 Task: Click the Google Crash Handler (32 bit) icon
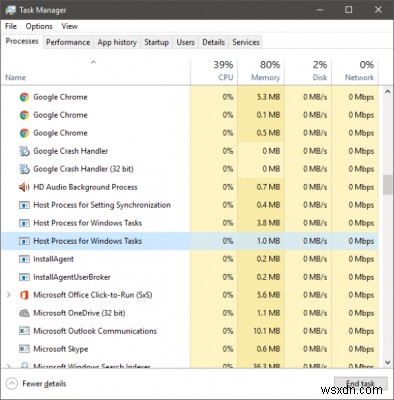click(x=24, y=169)
